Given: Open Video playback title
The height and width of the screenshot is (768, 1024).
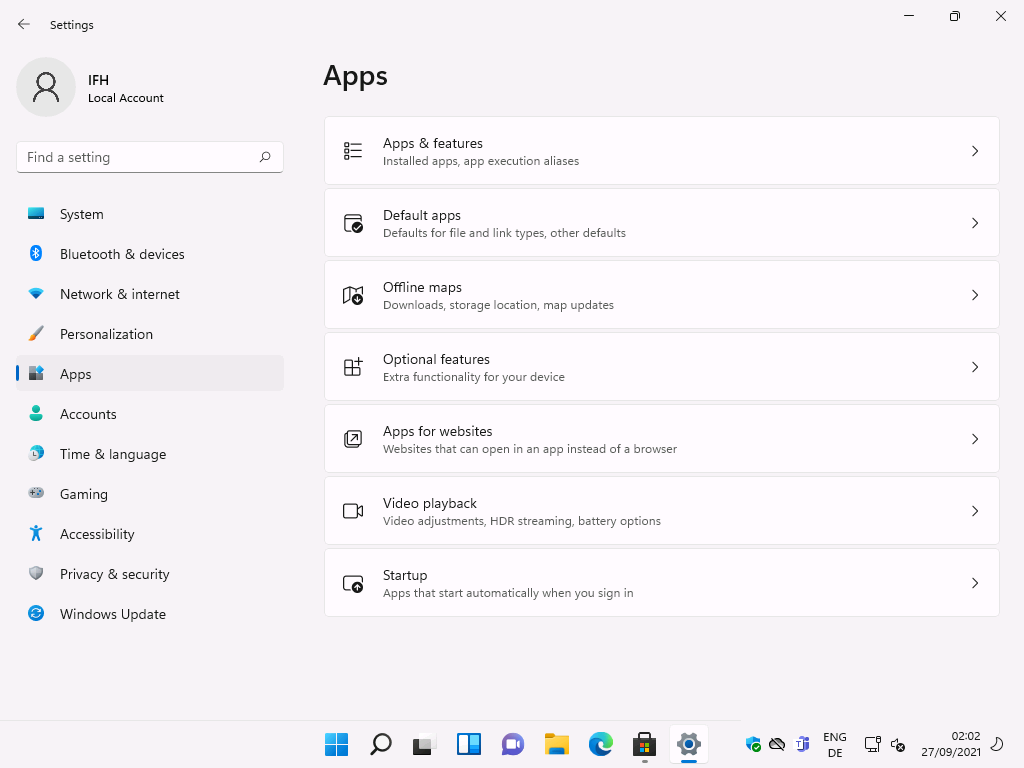Looking at the screenshot, I should tap(430, 503).
